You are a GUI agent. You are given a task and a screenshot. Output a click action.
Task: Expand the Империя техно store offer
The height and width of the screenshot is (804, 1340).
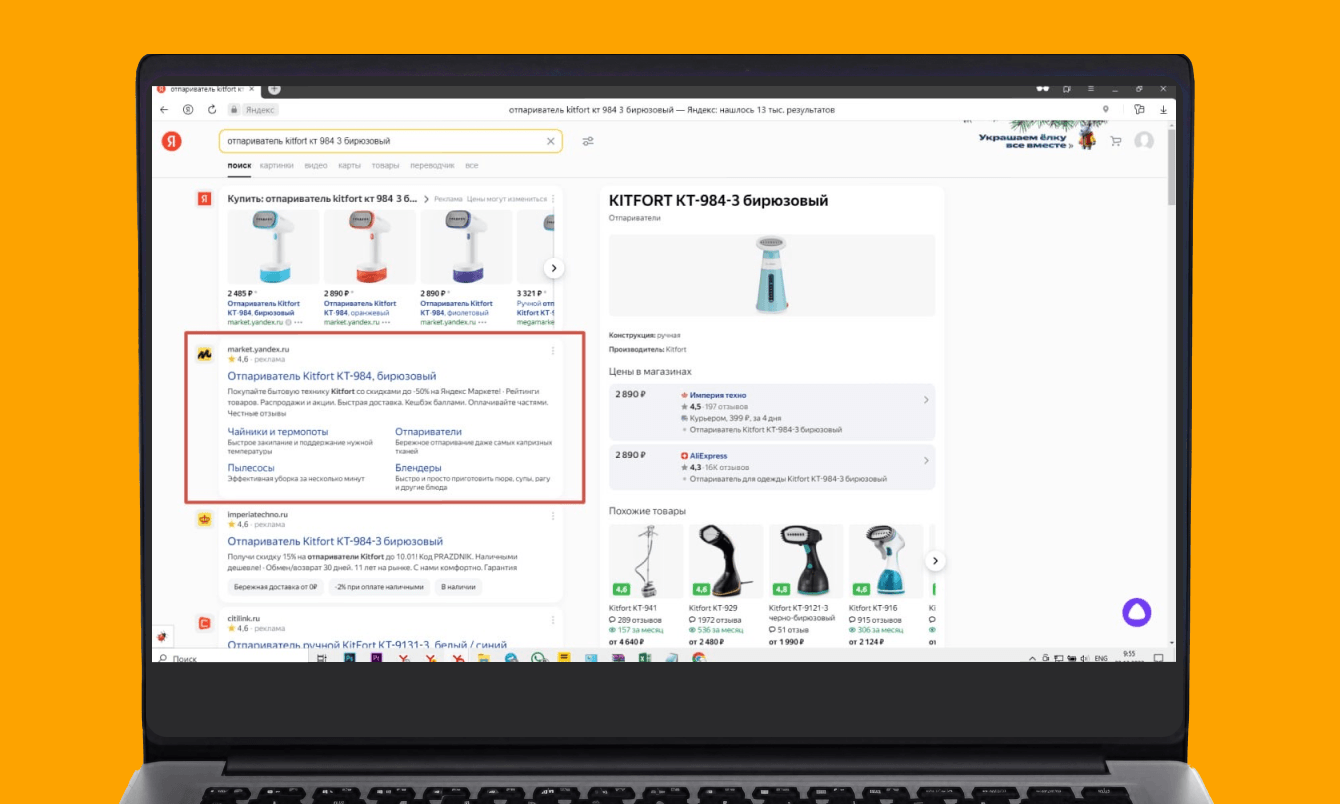click(x=926, y=400)
